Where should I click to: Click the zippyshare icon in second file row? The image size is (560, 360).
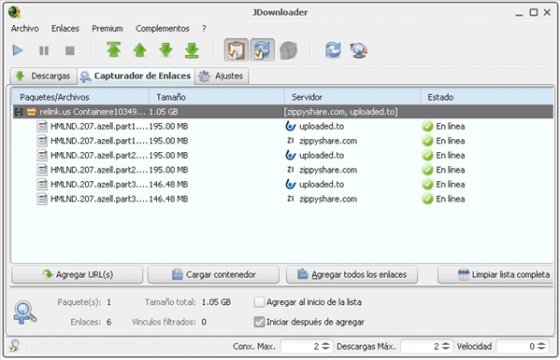[291, 141]
